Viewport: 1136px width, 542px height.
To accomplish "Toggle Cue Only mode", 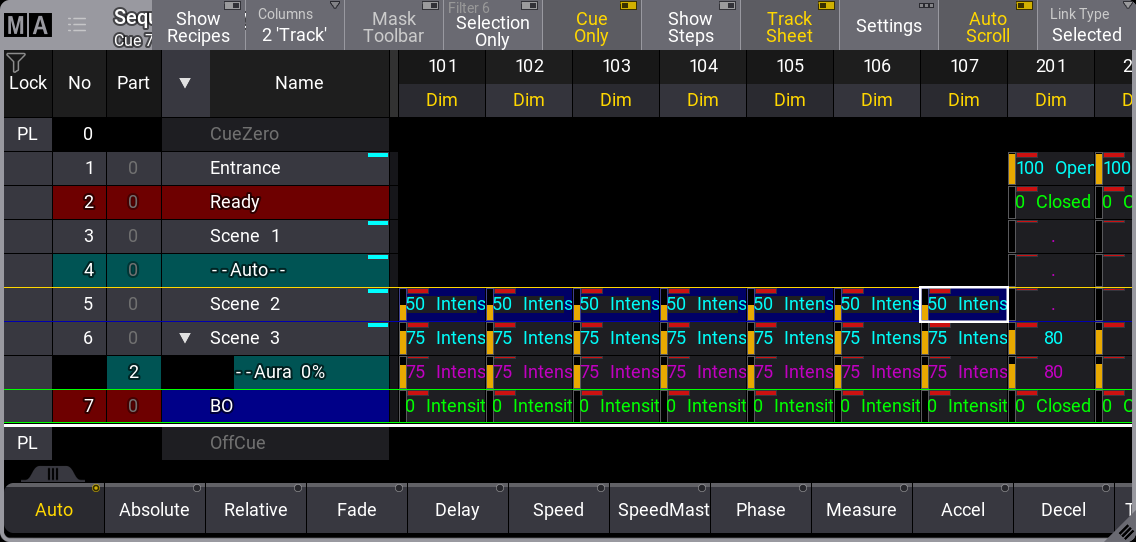I will (591, 26).
